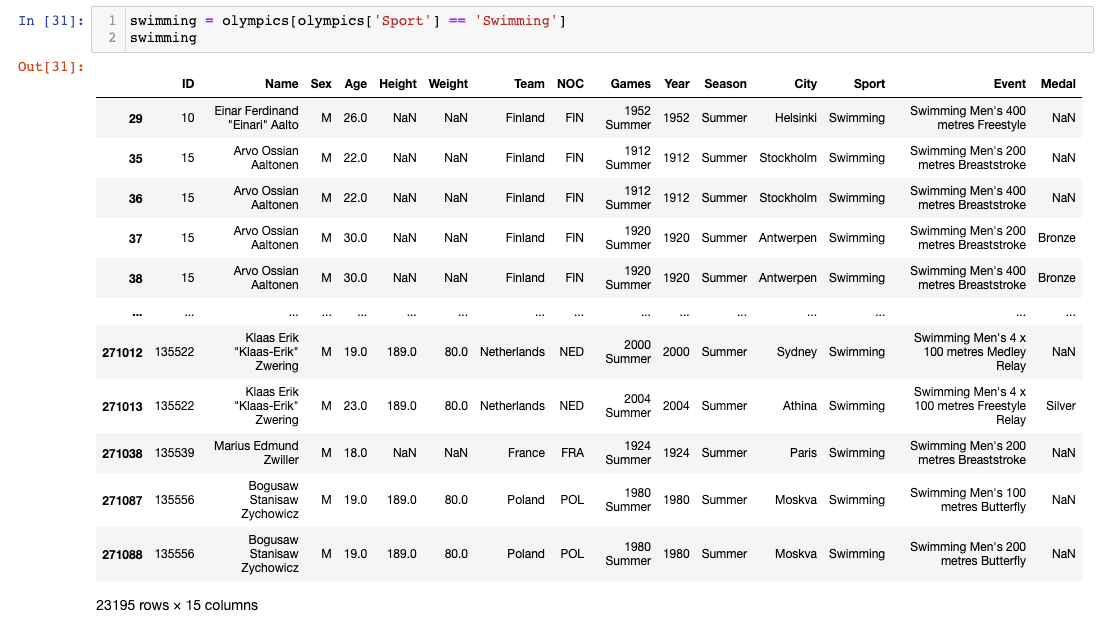Image resolution: width=1096 pixels, height=626 pixels.
Task: Click Helsinki in the City column
Action: pyautogui.click(x=795, y=118)
